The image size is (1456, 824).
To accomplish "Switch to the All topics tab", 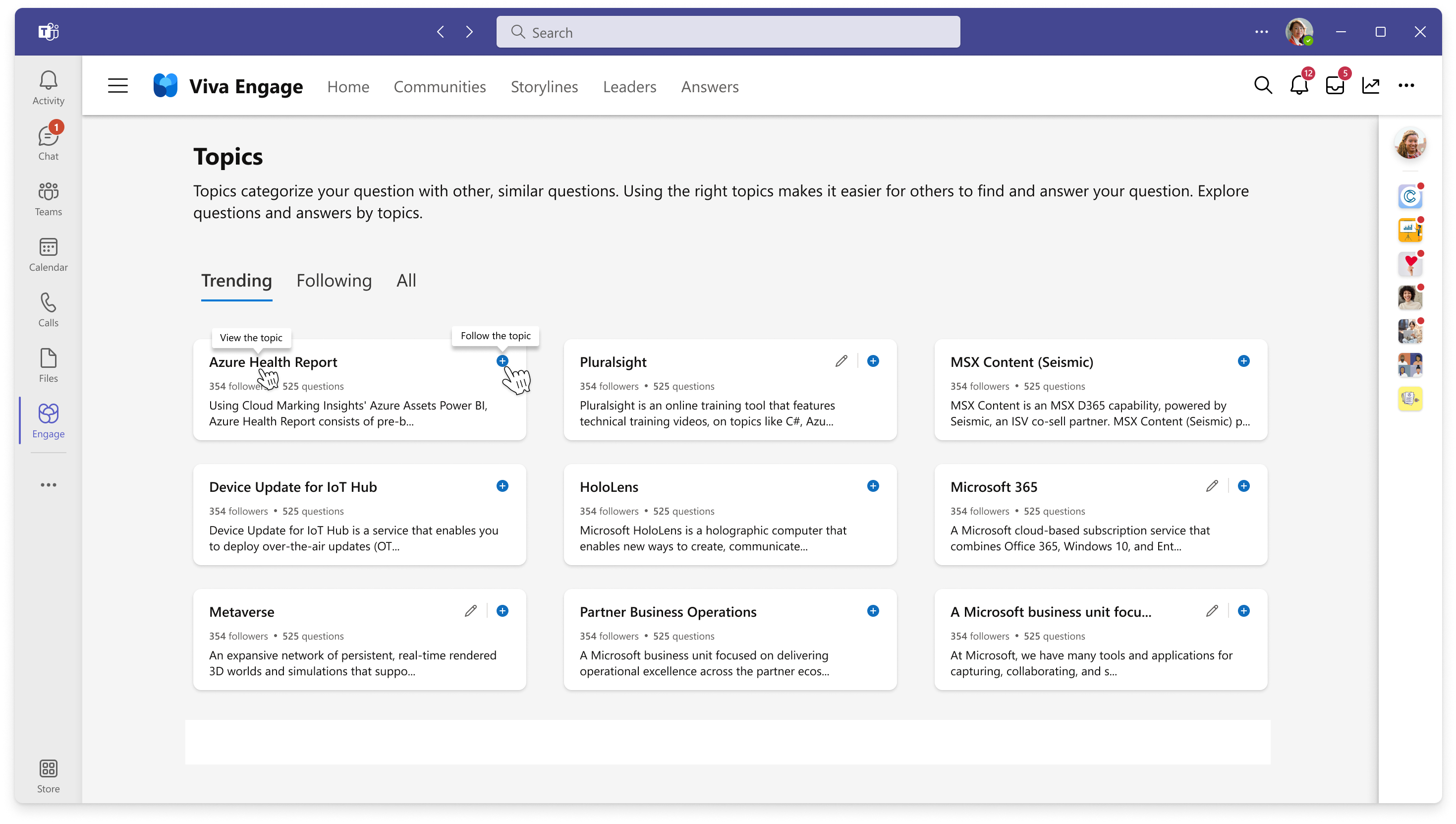I will pos(406,280).
